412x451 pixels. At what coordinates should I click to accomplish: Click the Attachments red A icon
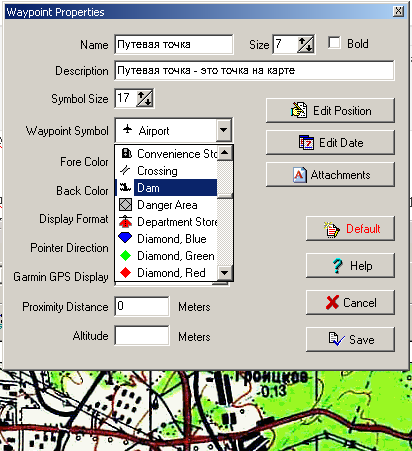[x=299, y=175]
